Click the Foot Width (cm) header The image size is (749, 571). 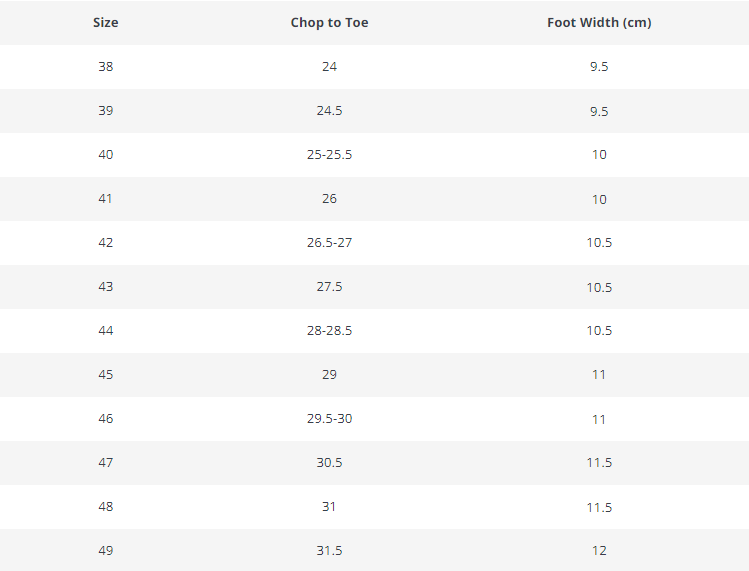(x=599, y=22)
